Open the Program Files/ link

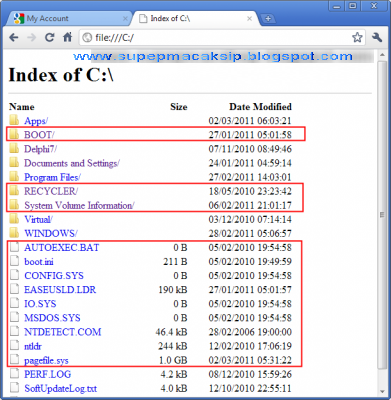(x=52, y=177)
